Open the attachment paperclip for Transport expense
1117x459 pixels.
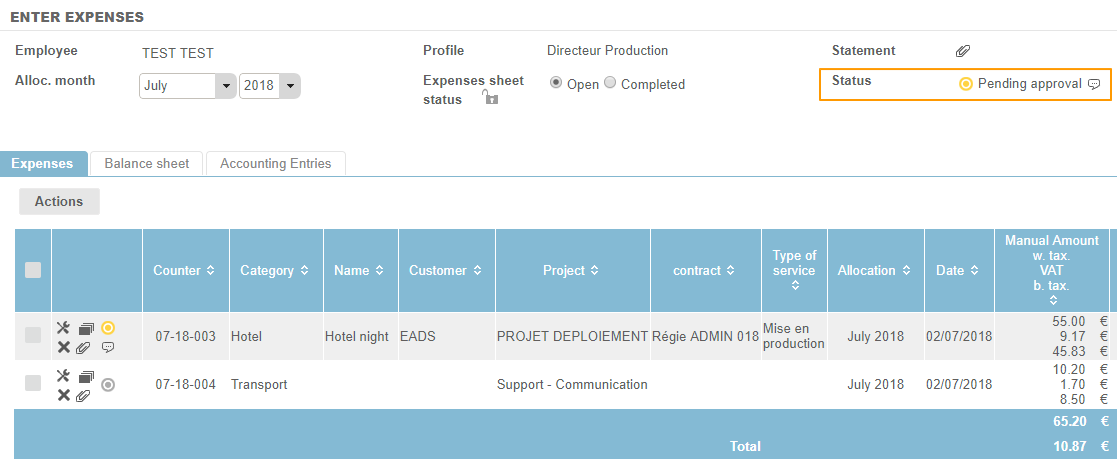pos(85,395)
